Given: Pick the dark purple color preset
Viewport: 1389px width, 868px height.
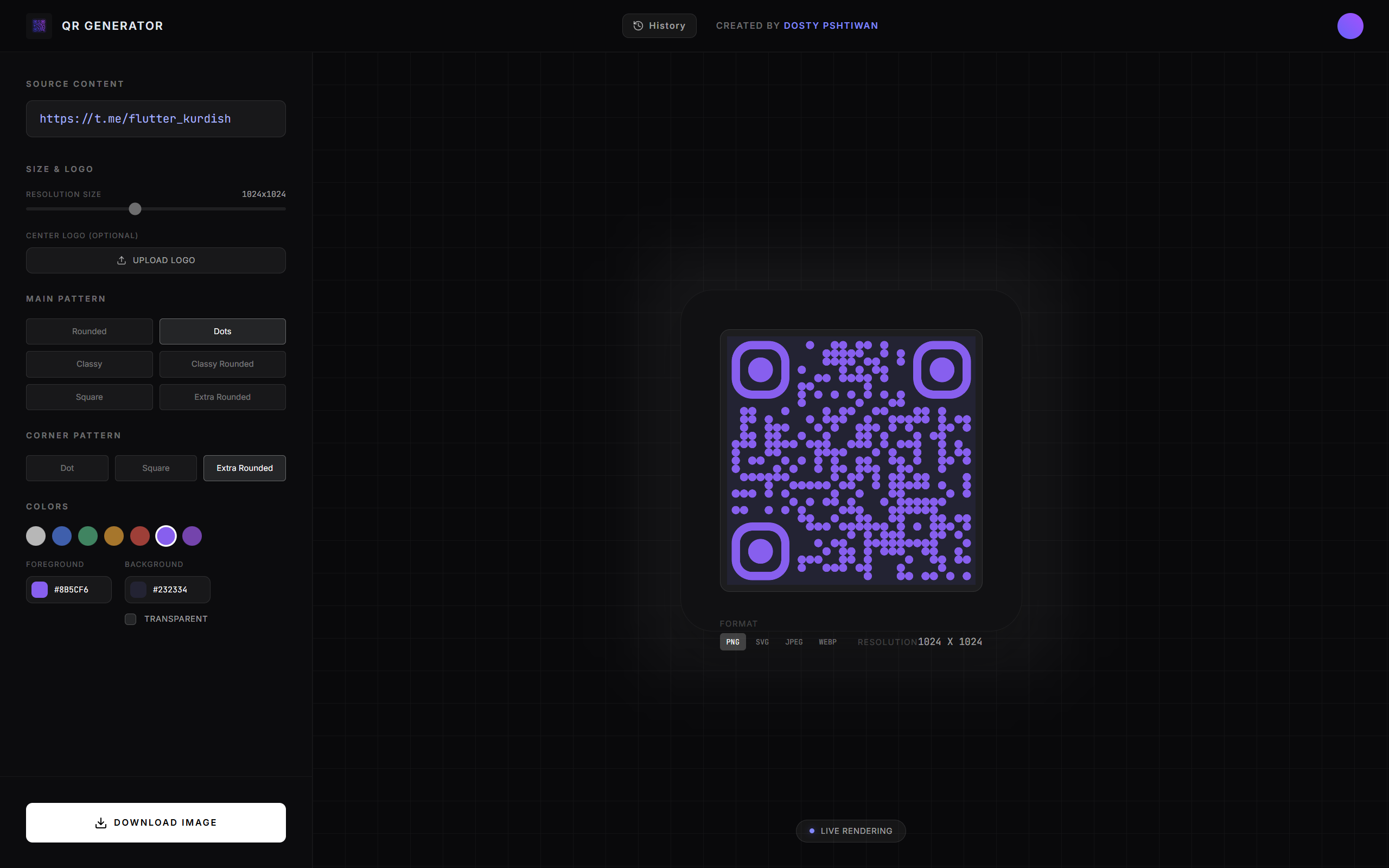Looking at the screenshot, I should pyautogui.click(x=192, y=535).
